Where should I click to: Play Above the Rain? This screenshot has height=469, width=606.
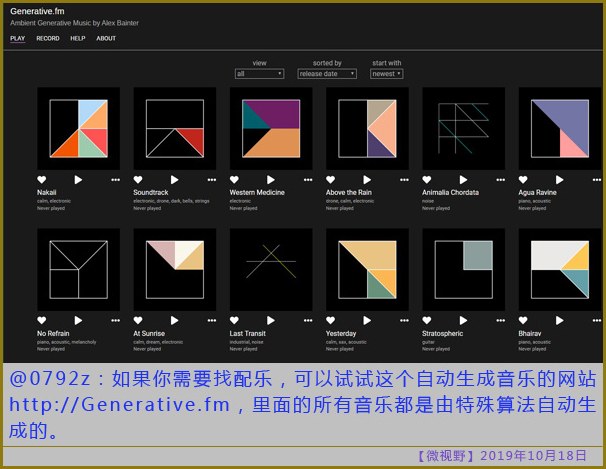pos(367,180)
